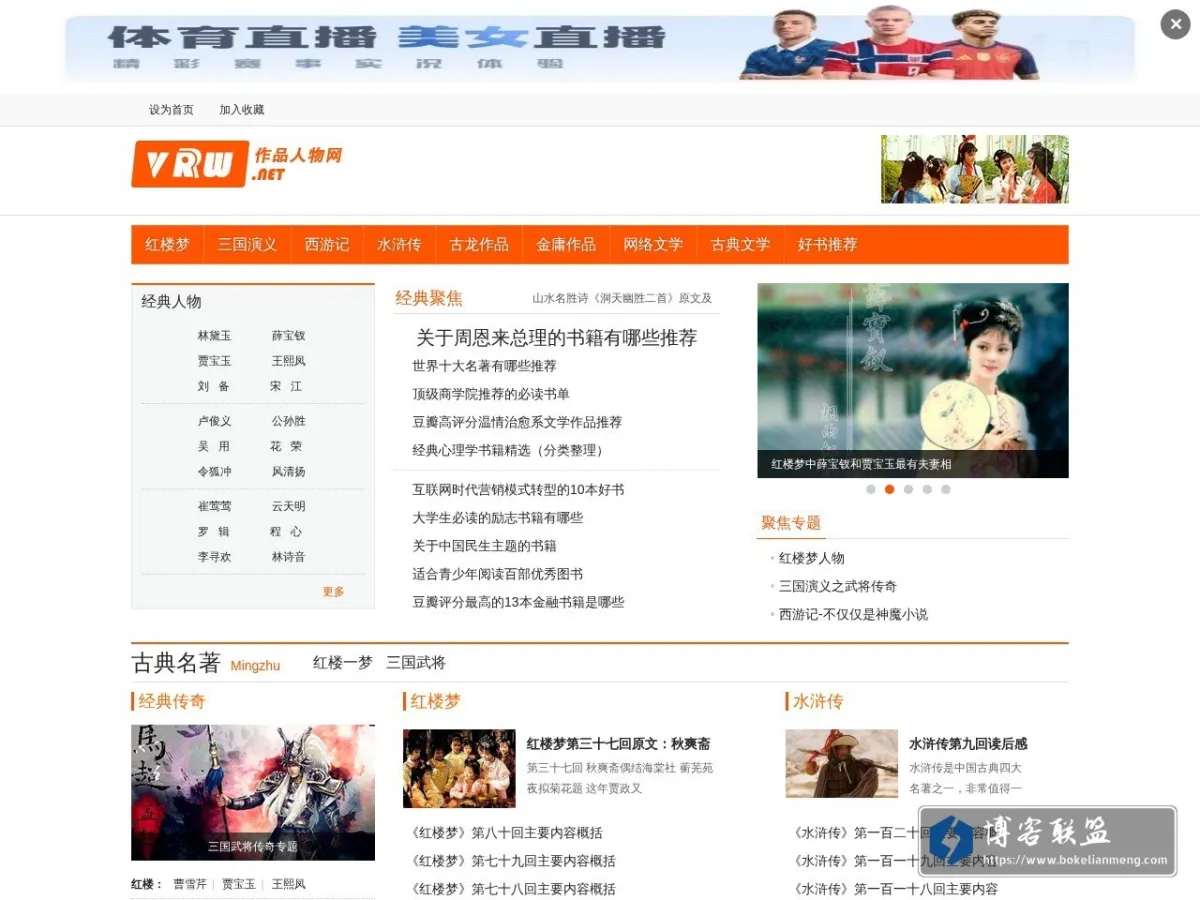Open the 金庸作品 navigation menu item
1200x900 pixels.
coord(566,244)
